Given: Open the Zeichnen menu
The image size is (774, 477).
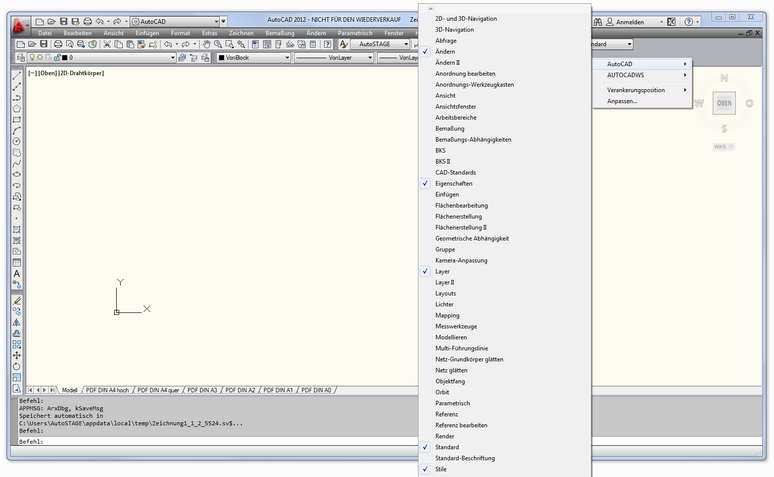Looking at the screenshot, I should (241, 33).
